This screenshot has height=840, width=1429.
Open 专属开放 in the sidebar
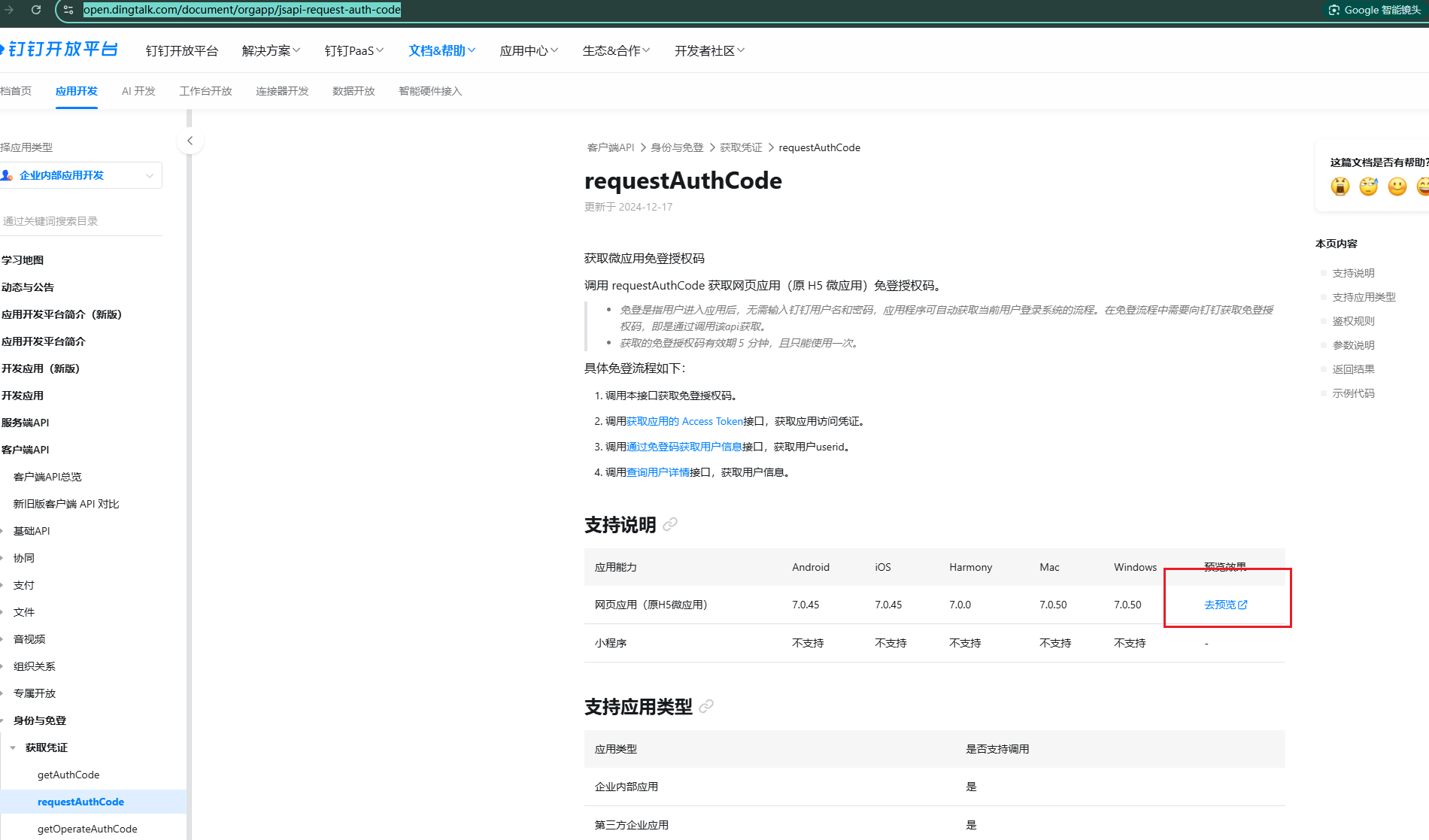[x=35, y=693]
